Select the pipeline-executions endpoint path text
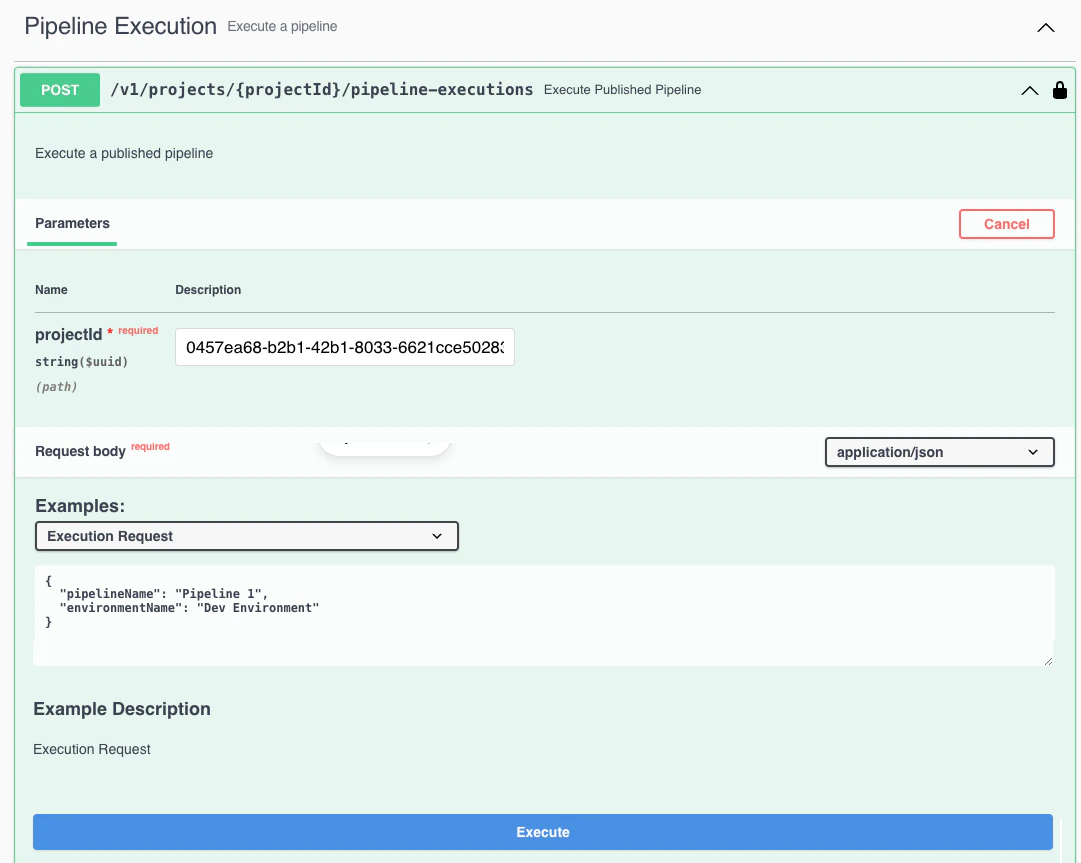Screen dimensions: 1081x863 pyautogui.click(x=321, y=89)
